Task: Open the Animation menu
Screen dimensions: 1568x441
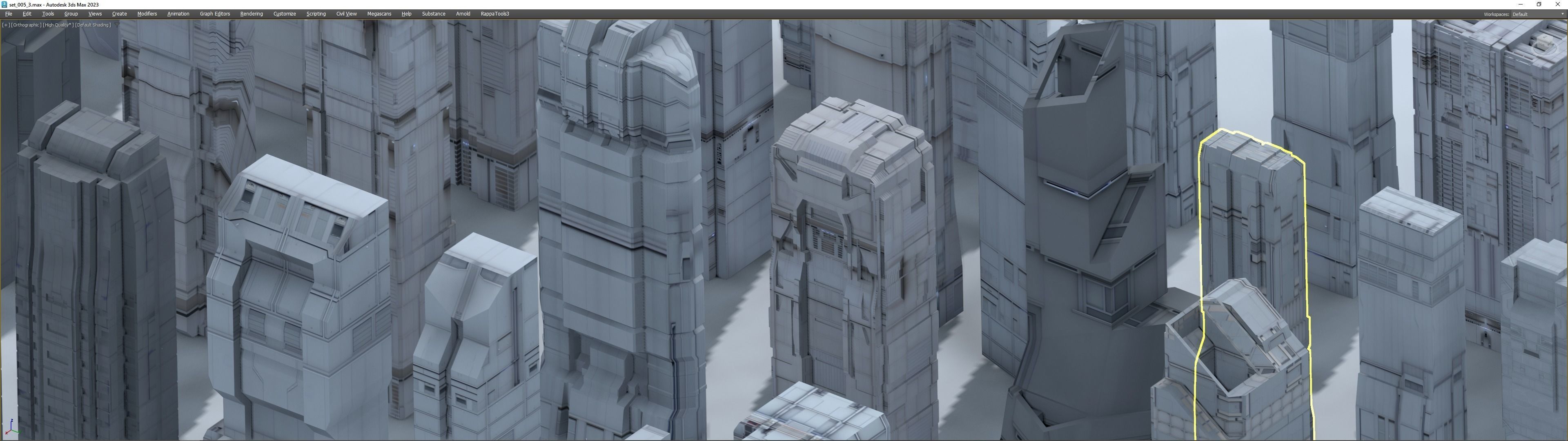Action: [x=178, y=13]
